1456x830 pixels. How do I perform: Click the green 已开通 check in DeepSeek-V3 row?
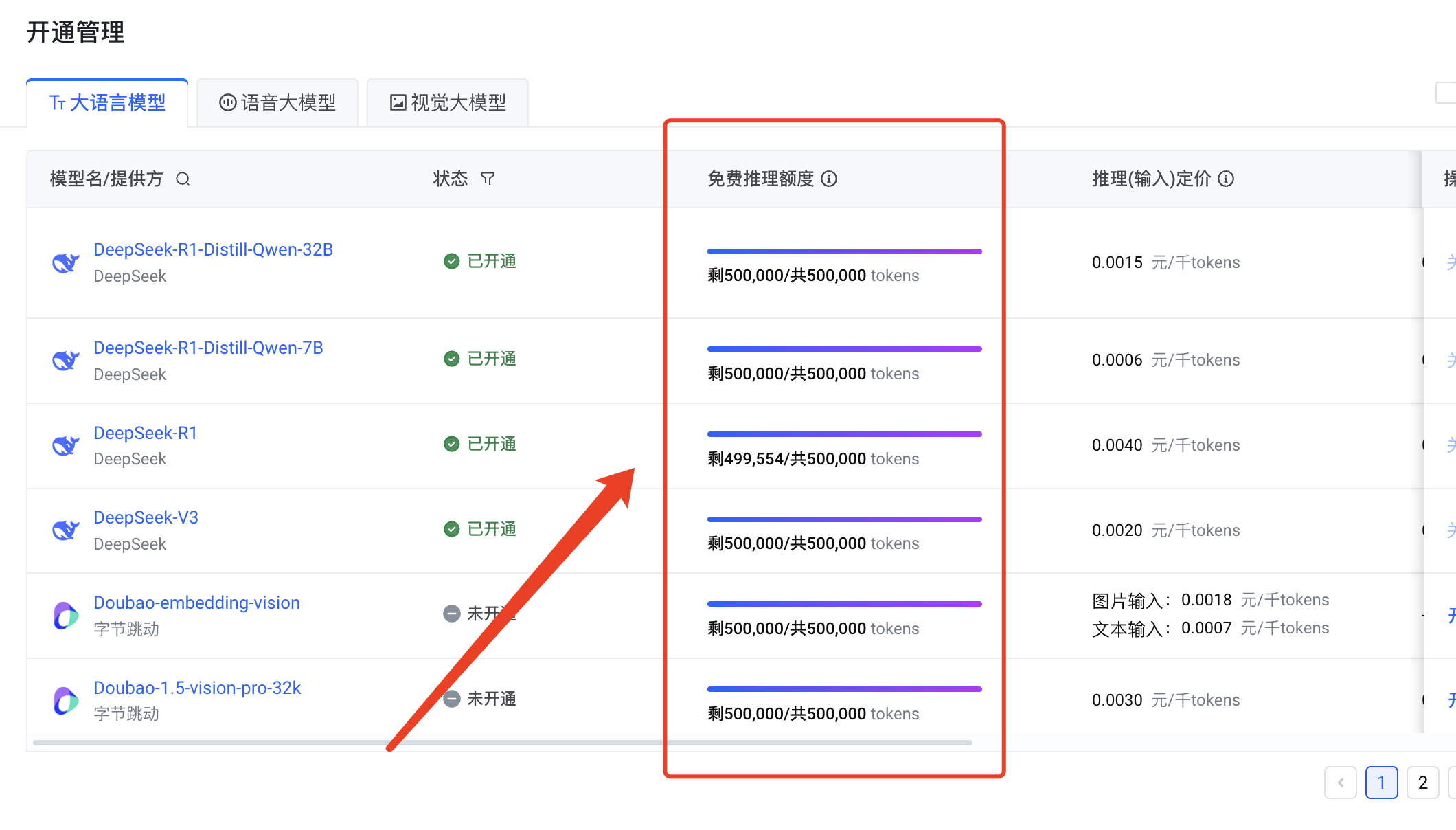[x=451, y=529]
